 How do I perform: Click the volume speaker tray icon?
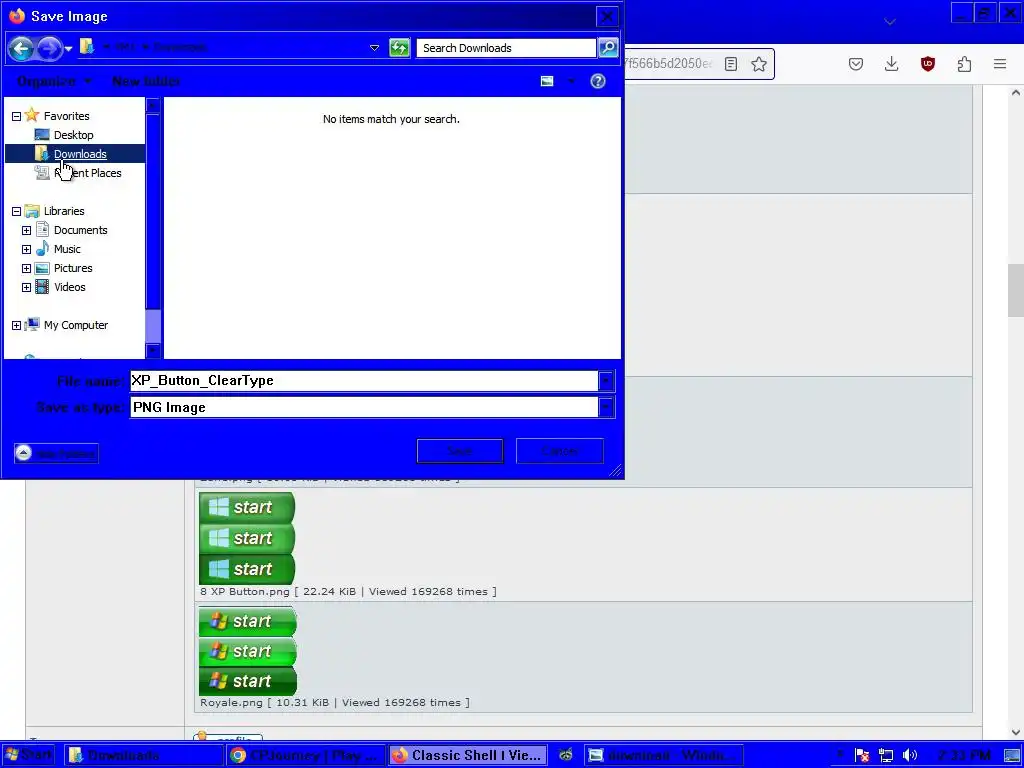(910, 756)
